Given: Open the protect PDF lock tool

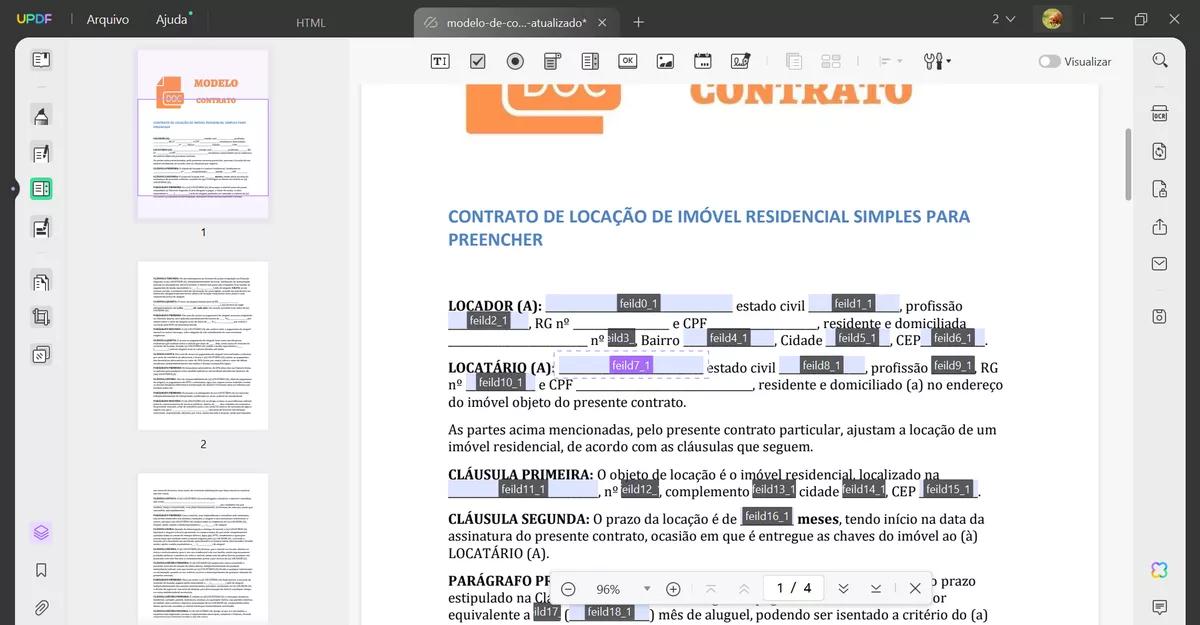Looking at the screenshot, I should [1160, 189].
